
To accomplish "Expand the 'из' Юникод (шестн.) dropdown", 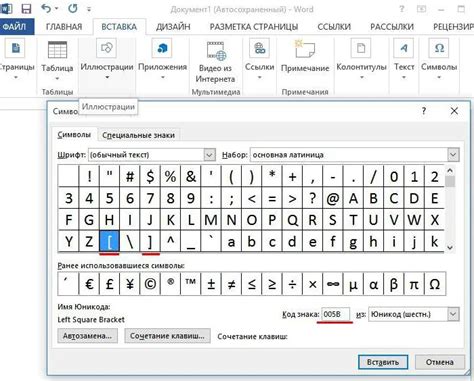I will tap(453, 314).
